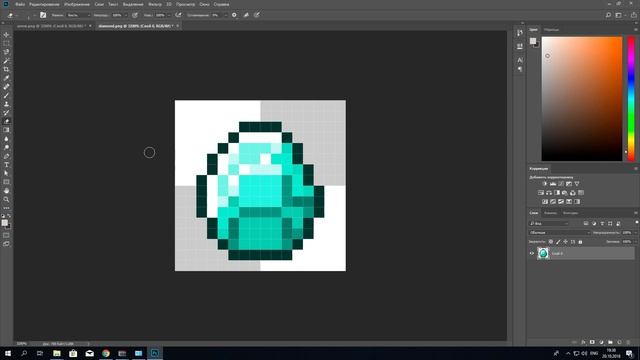Screen dimensions: 640x360
Task: Hide the Слой 0 layer eye icon
Action: pos(531,253)
